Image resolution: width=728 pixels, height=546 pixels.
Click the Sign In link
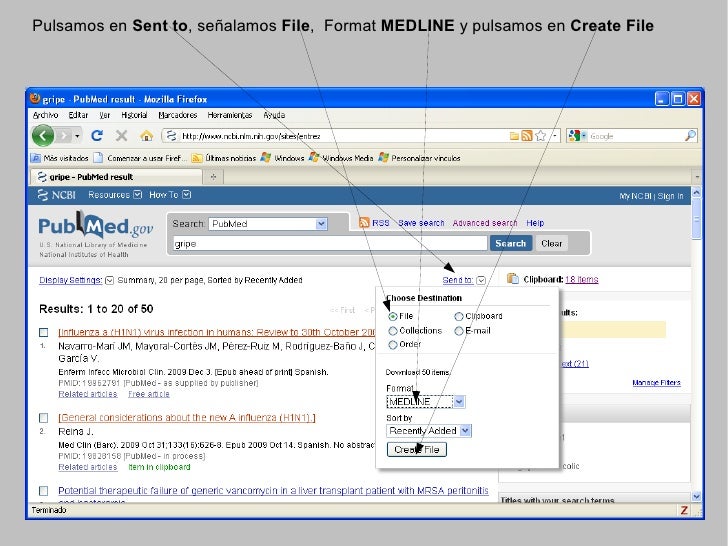coord(670,196)
